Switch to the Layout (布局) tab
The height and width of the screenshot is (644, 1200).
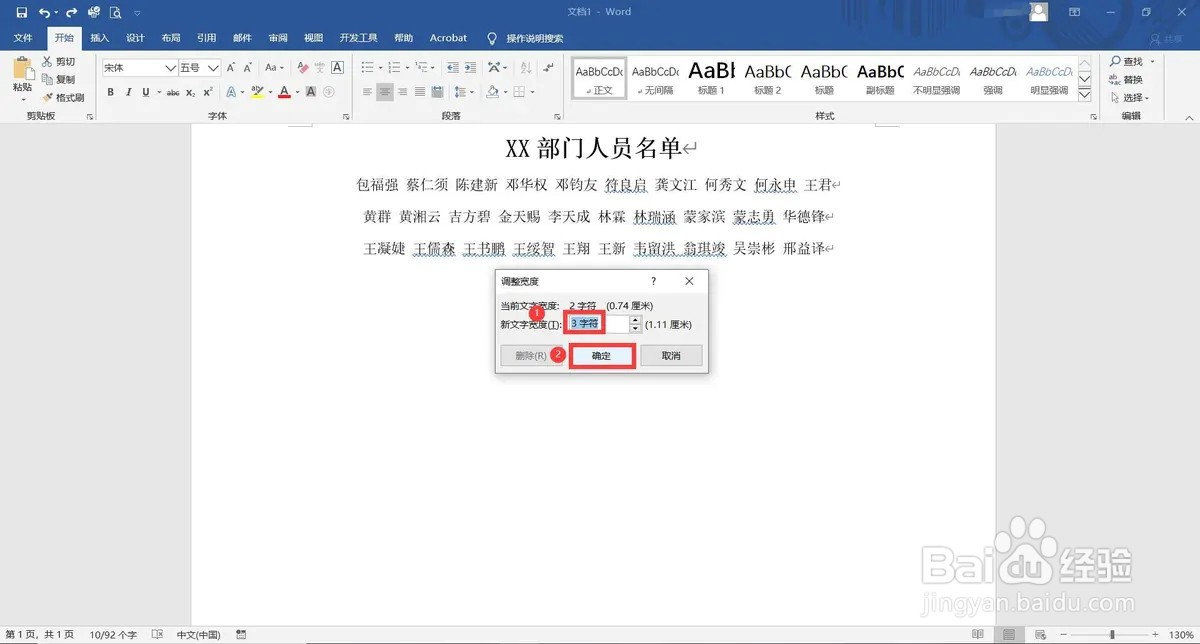point(171,38)
